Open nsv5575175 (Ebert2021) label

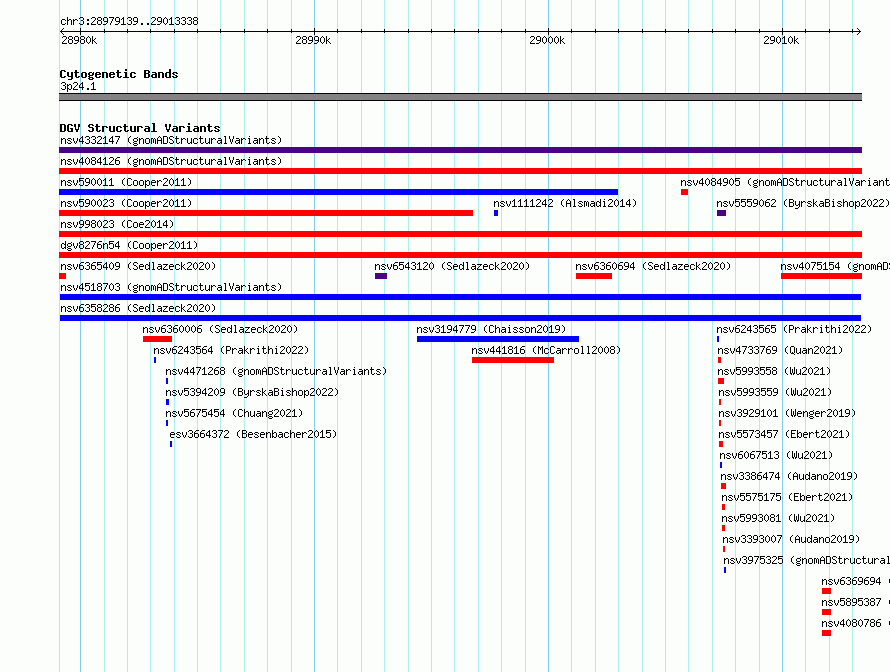787,497
